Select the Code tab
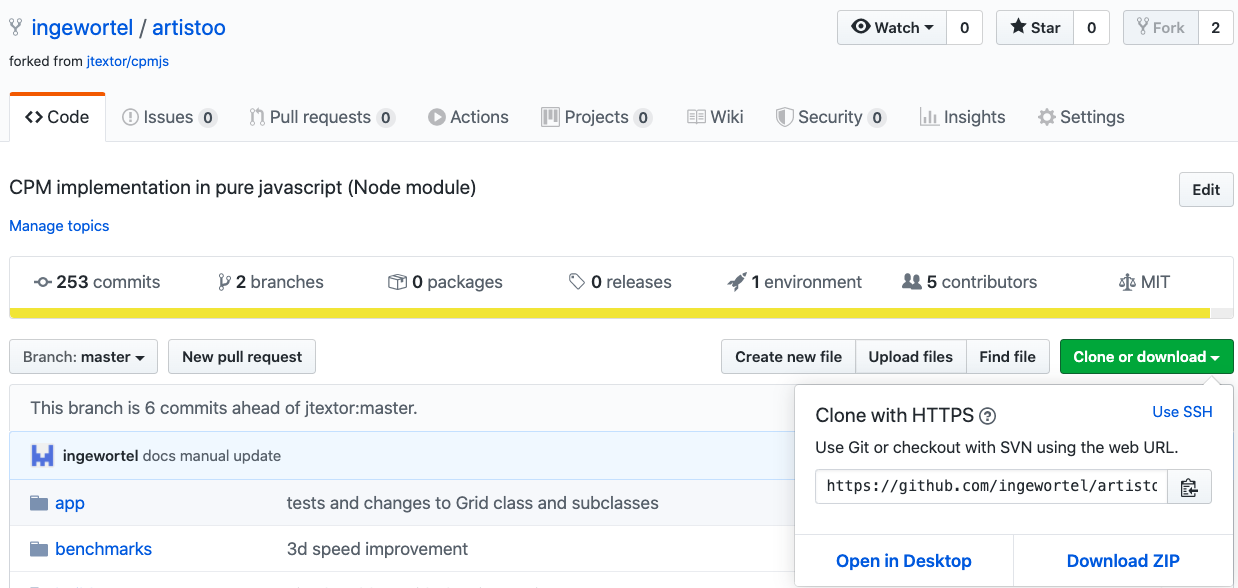Image resolution: width=1238 pixels, height=588 pixels. pos(57,117)
